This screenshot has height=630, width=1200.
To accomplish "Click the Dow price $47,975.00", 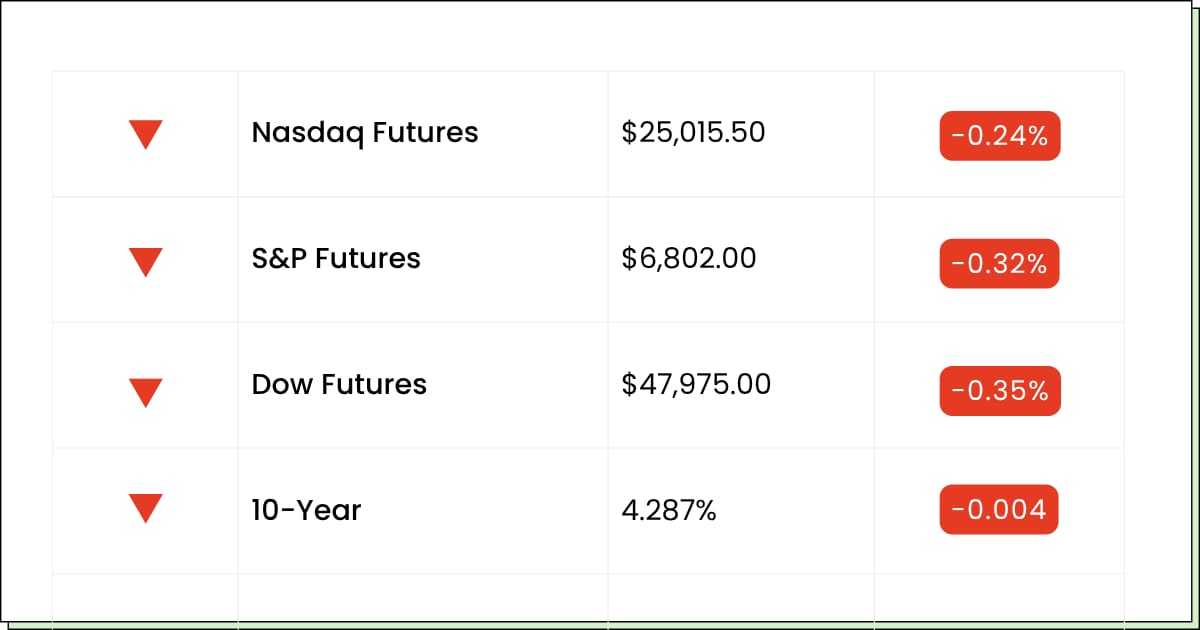I will tap(696, 385).
